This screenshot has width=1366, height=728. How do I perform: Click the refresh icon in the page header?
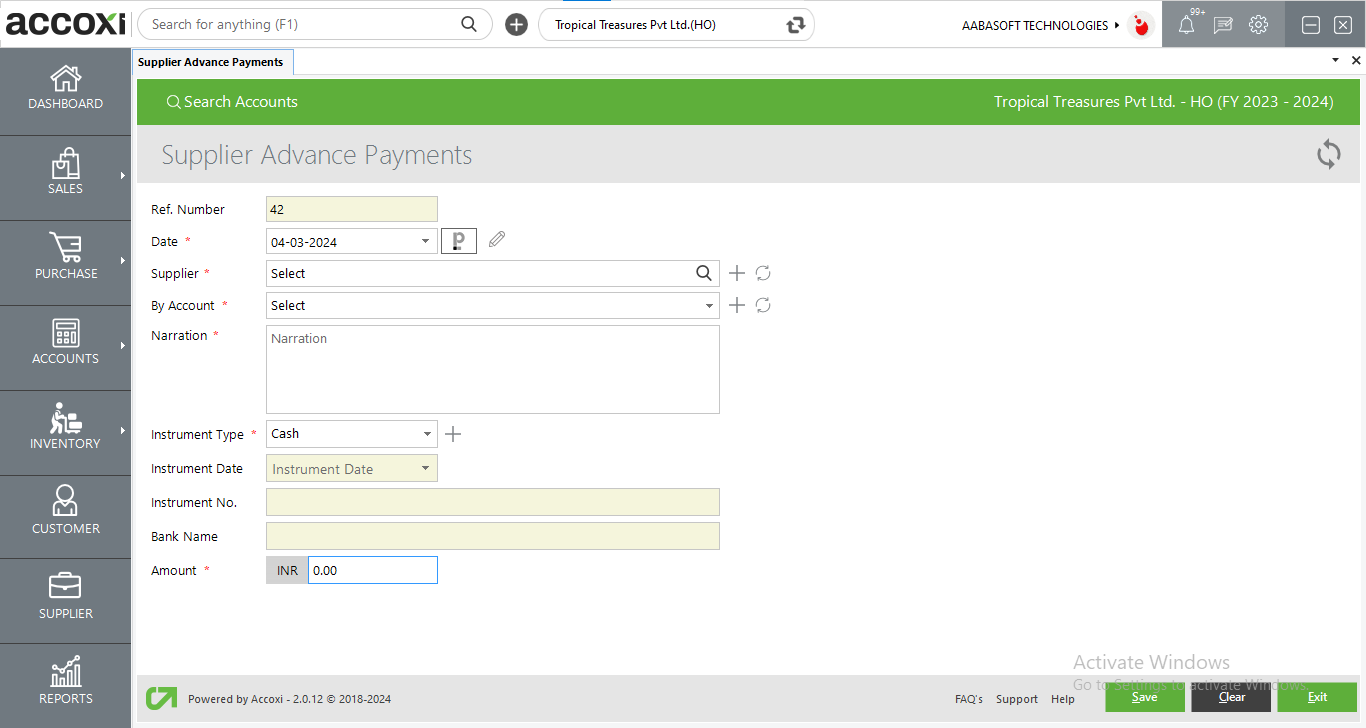point(1328,154)
